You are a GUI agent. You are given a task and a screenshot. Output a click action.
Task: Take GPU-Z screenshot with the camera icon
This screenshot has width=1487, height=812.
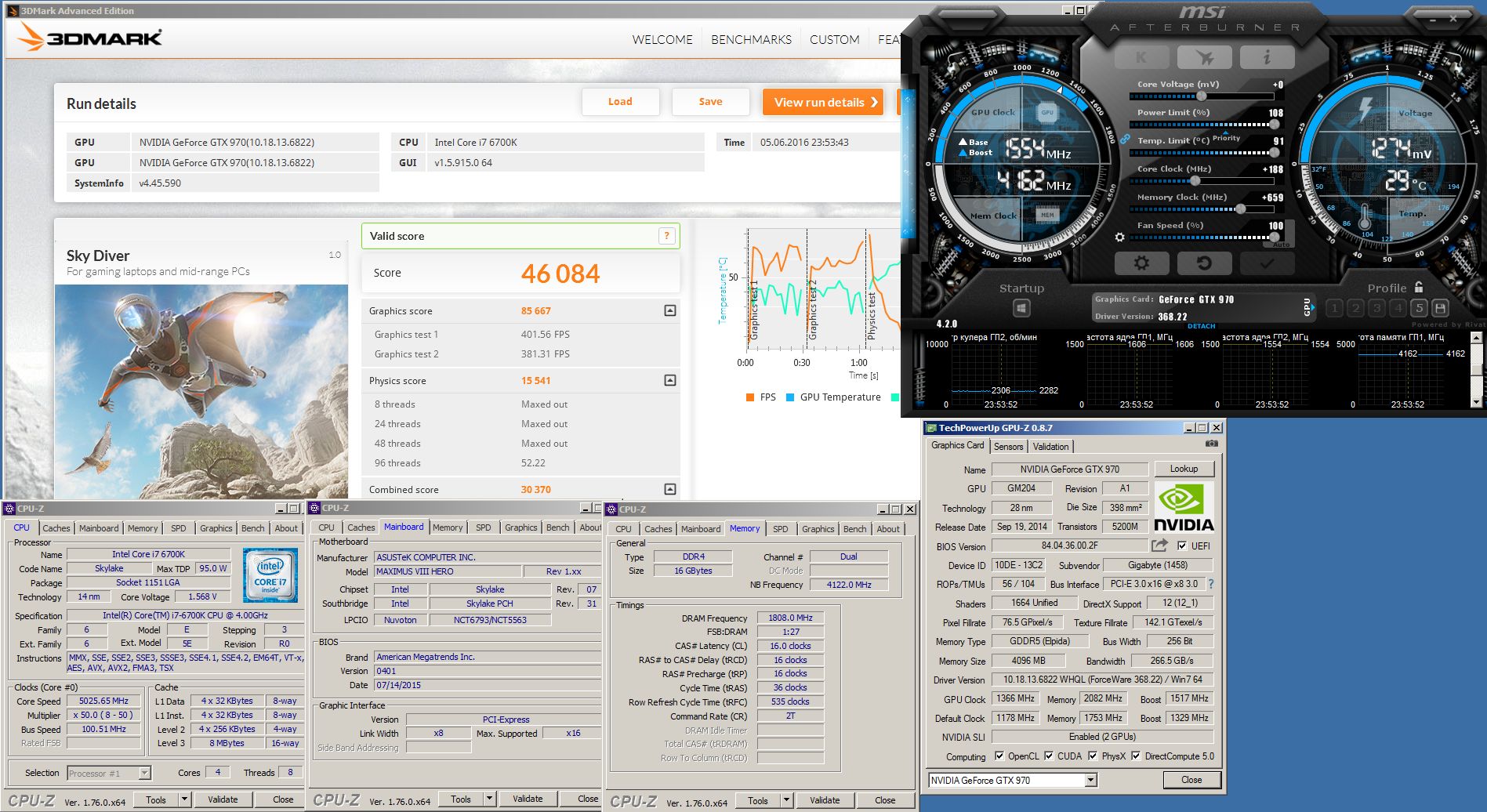tap(1212, 444)
